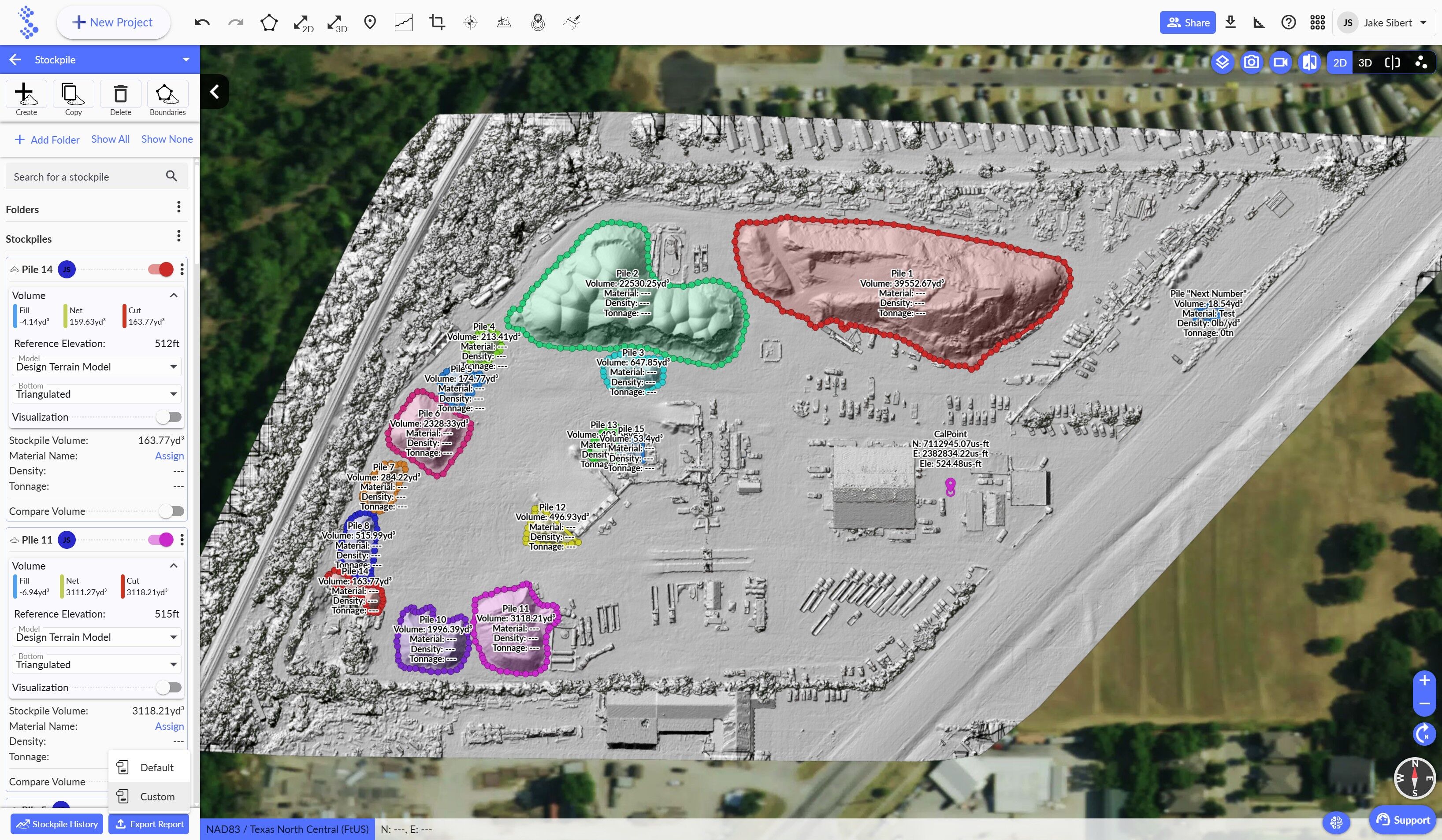Screen dimensions: 1442x840
Task: Open Pile 11 Model dropdown
Action: pos(96,637)
